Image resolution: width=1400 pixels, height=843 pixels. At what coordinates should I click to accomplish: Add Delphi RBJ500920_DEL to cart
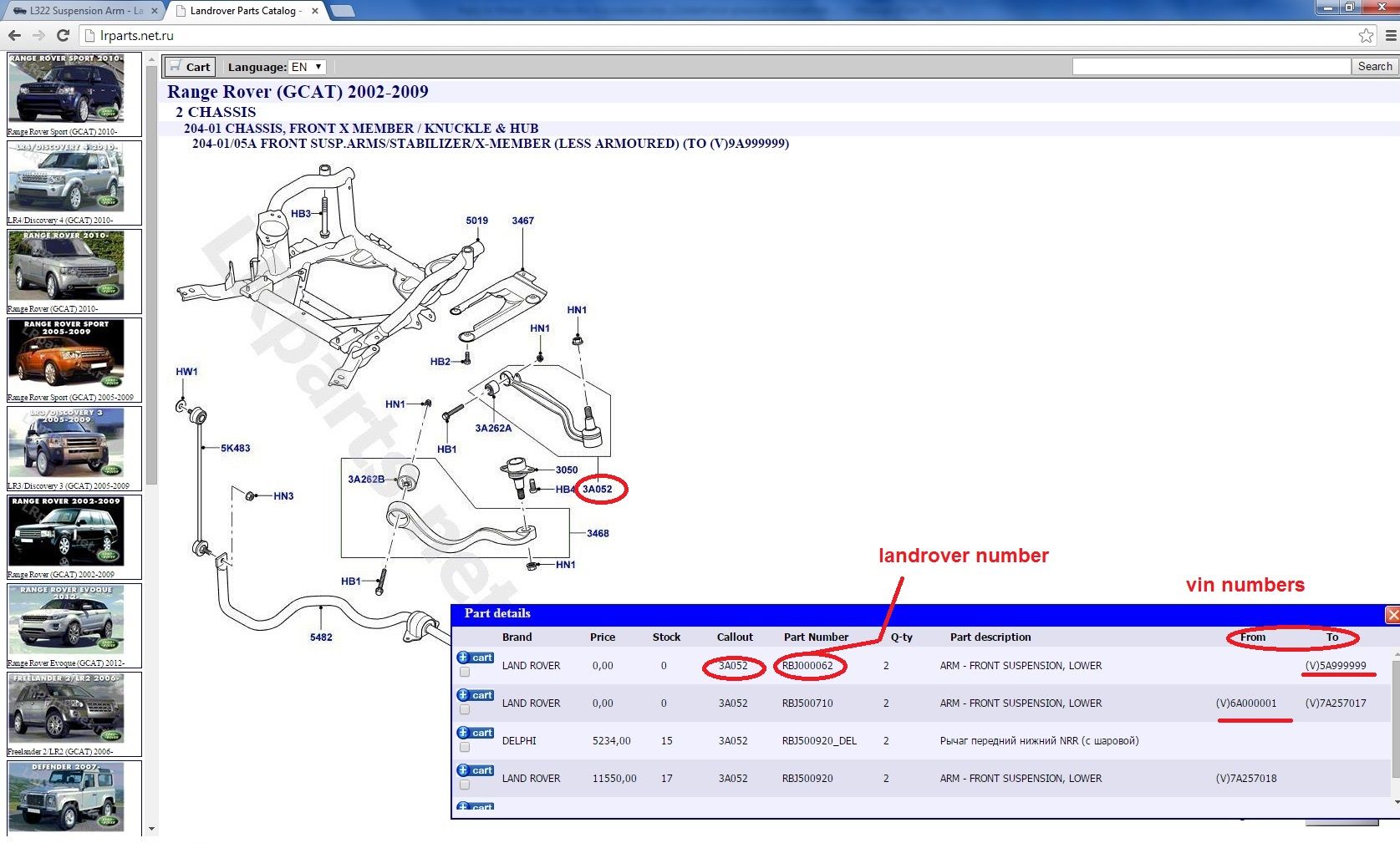(x=476, y=733)
